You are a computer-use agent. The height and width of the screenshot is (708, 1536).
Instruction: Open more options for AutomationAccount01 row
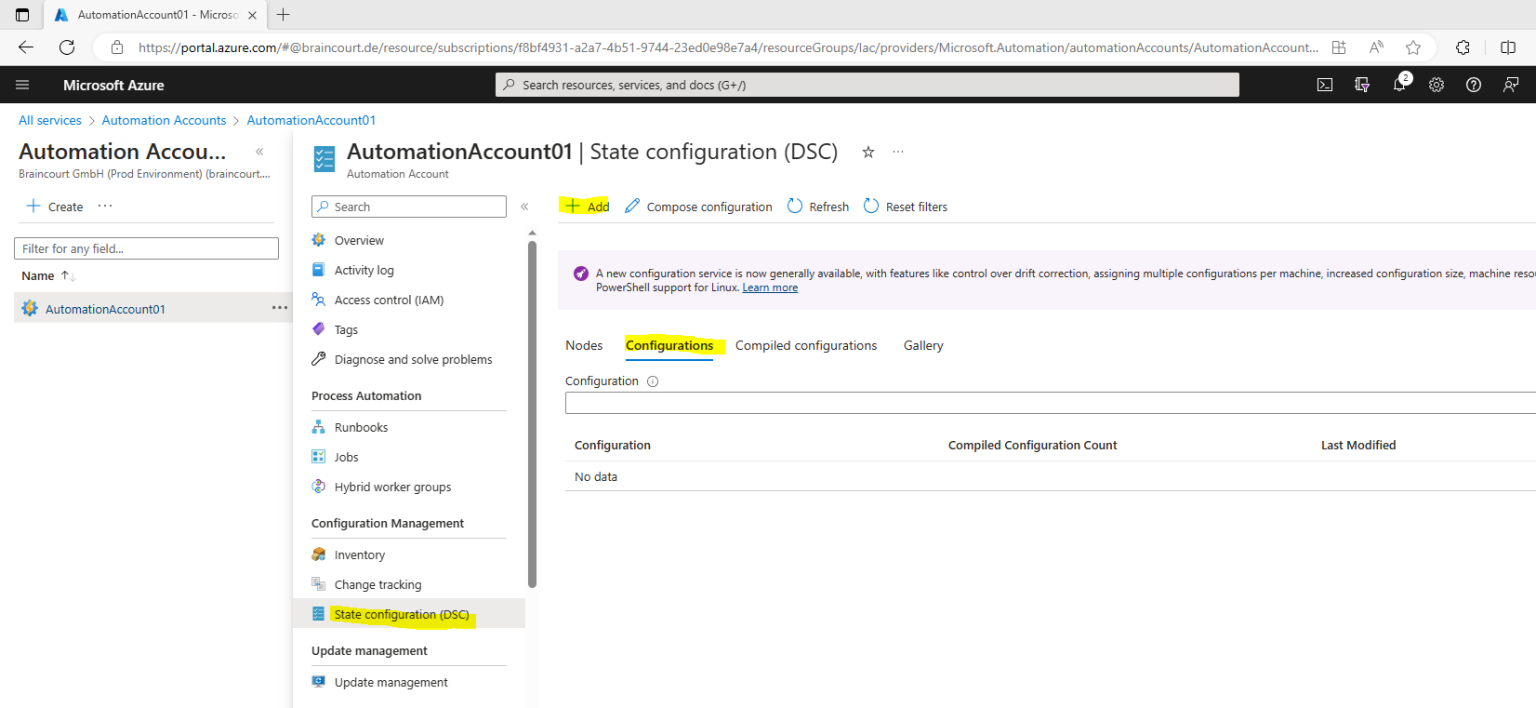pyautogui.click(x=278, y=308)
